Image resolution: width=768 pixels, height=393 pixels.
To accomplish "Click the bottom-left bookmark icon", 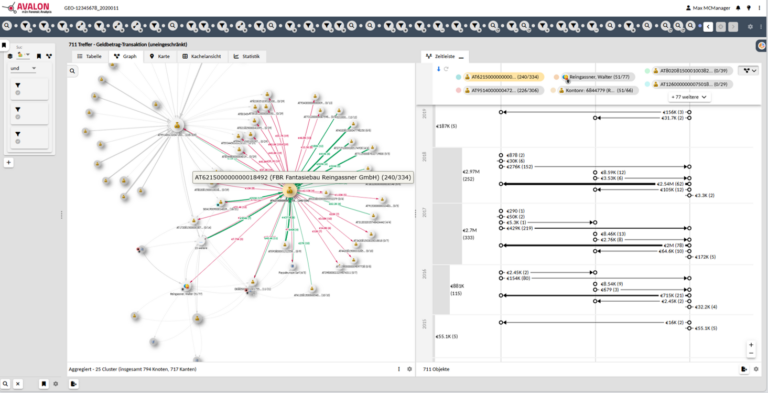I will (x=44, y=384).
